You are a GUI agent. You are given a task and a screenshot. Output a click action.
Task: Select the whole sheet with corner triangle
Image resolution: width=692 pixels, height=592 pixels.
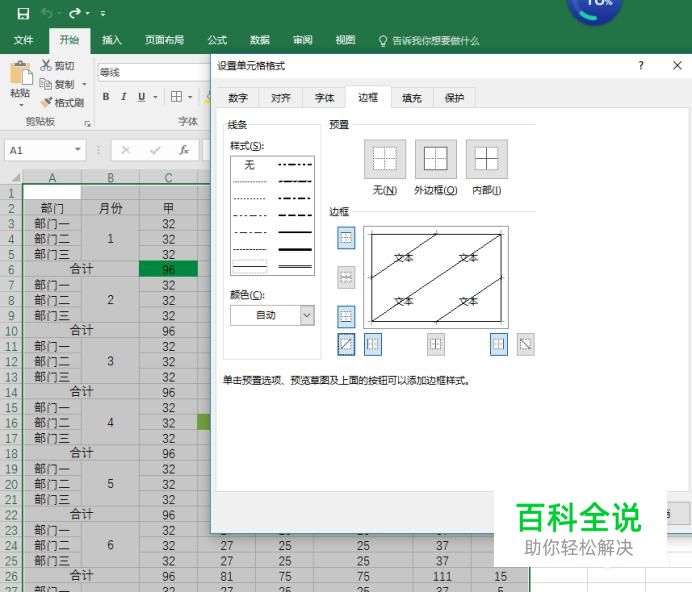(x=14, y=177)
